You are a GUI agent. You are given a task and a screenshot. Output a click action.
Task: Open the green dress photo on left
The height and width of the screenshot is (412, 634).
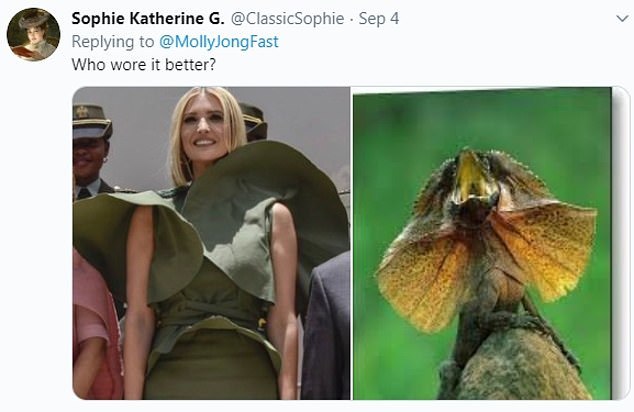211,243
